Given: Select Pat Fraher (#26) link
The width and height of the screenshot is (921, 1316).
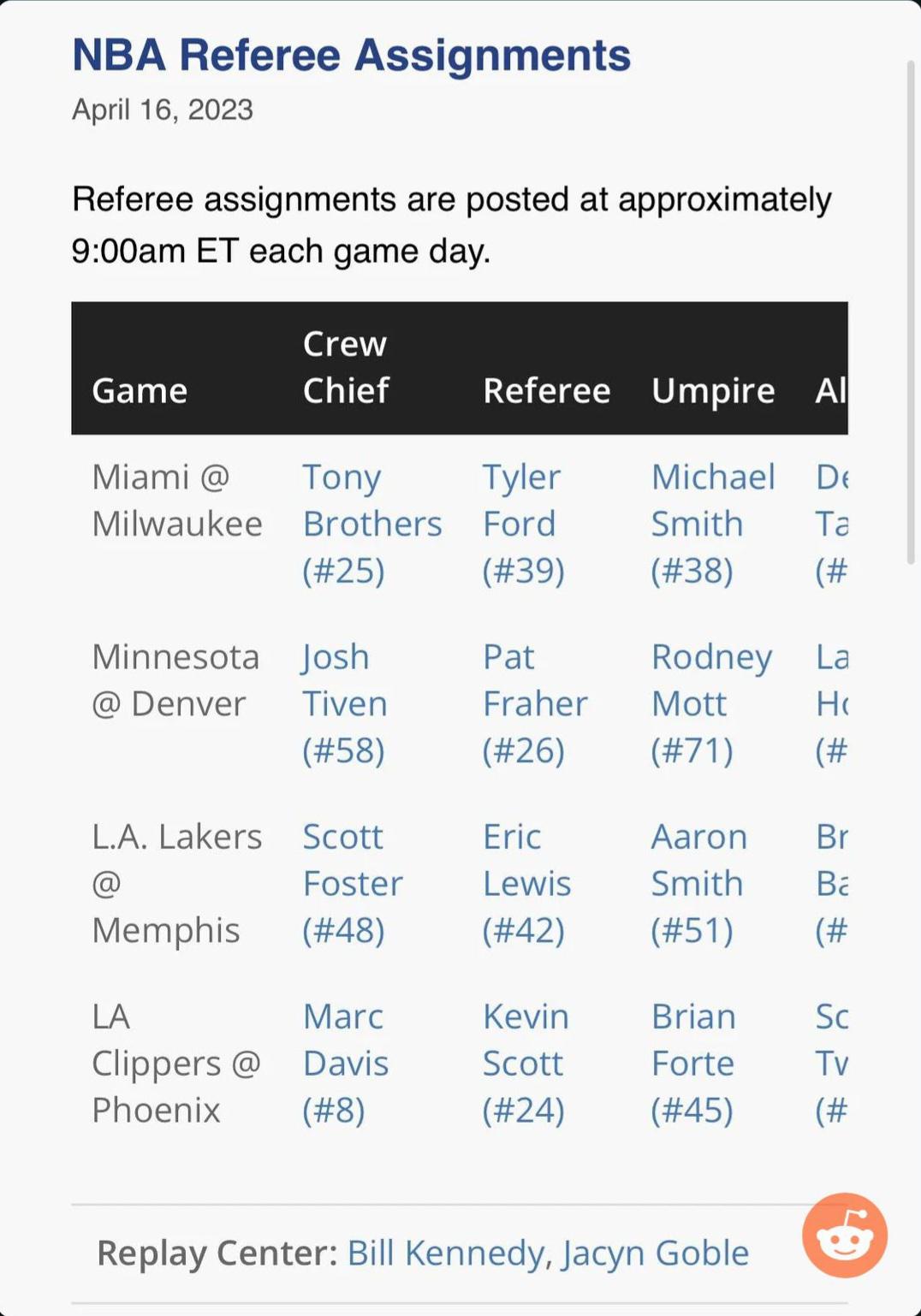Looking at the screenshot, I should click(534, 703).
